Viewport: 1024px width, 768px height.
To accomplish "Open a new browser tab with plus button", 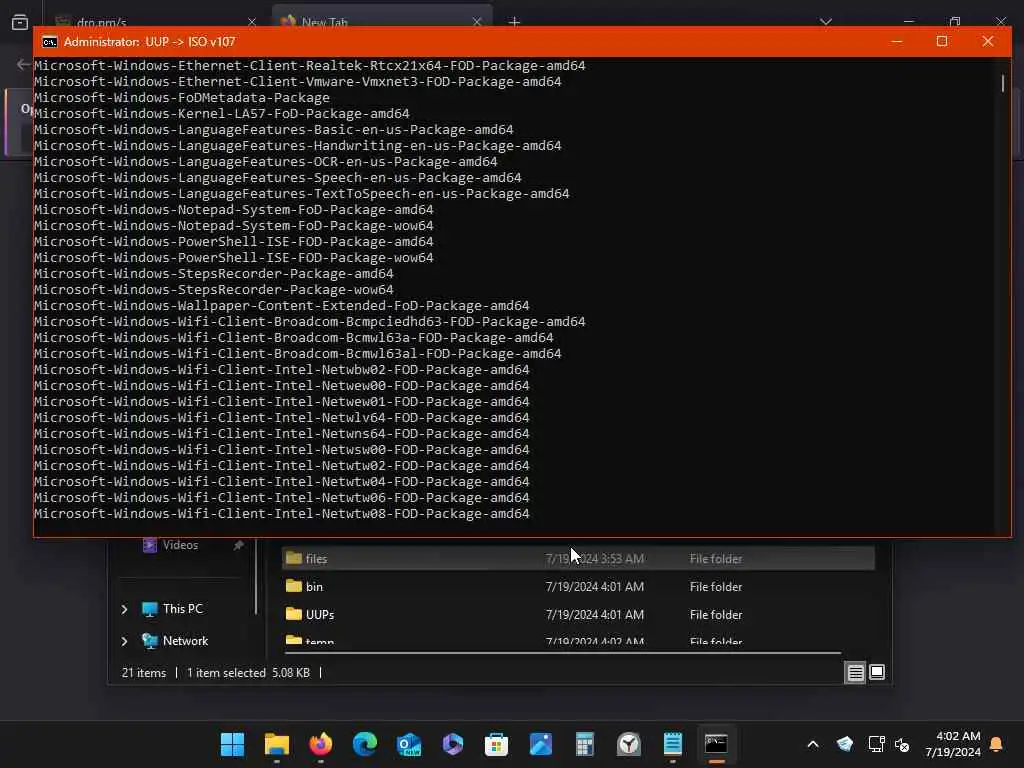I will [515, 22].
